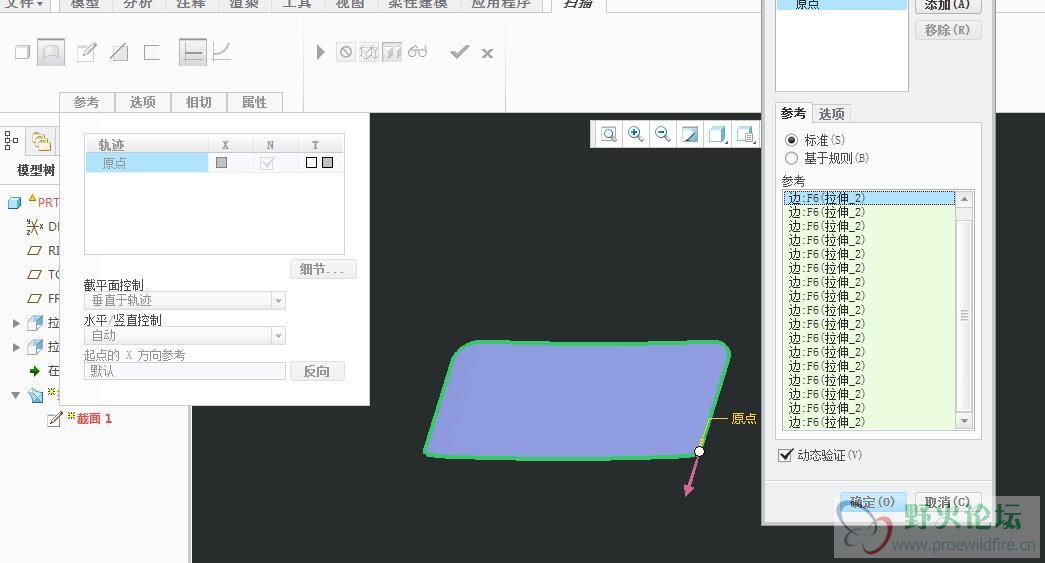Open the 截平面控制 dropdown showing 垂直于轨迹
This screenshot has width=1045, height=563.
(x=185, y=300)
